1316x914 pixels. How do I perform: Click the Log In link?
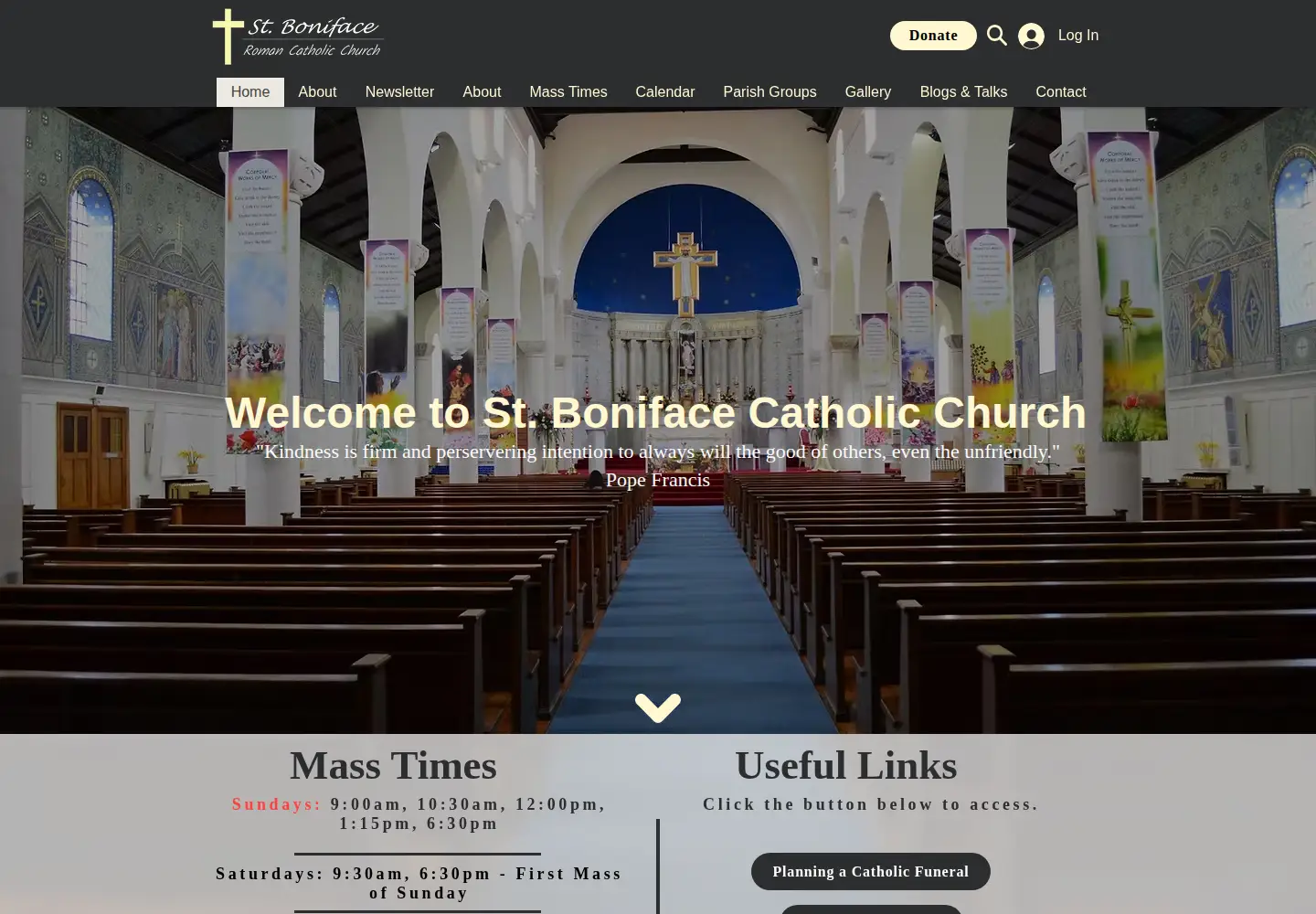[1078, 36]
